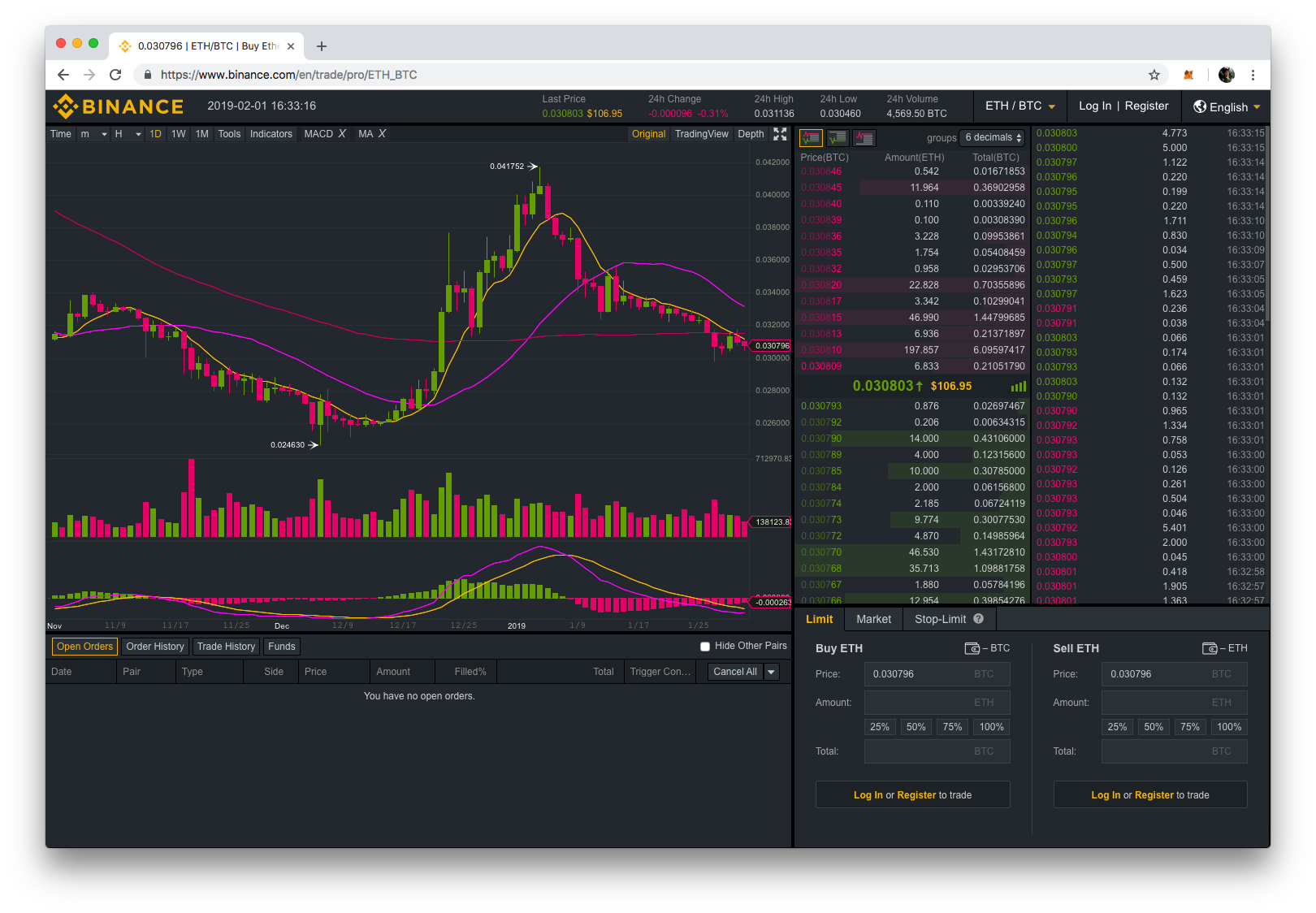Image resolution: width=1316 pixels, height=913 pixels.
Task: Click the browser address bar URL
Action: tap(289, 75)
